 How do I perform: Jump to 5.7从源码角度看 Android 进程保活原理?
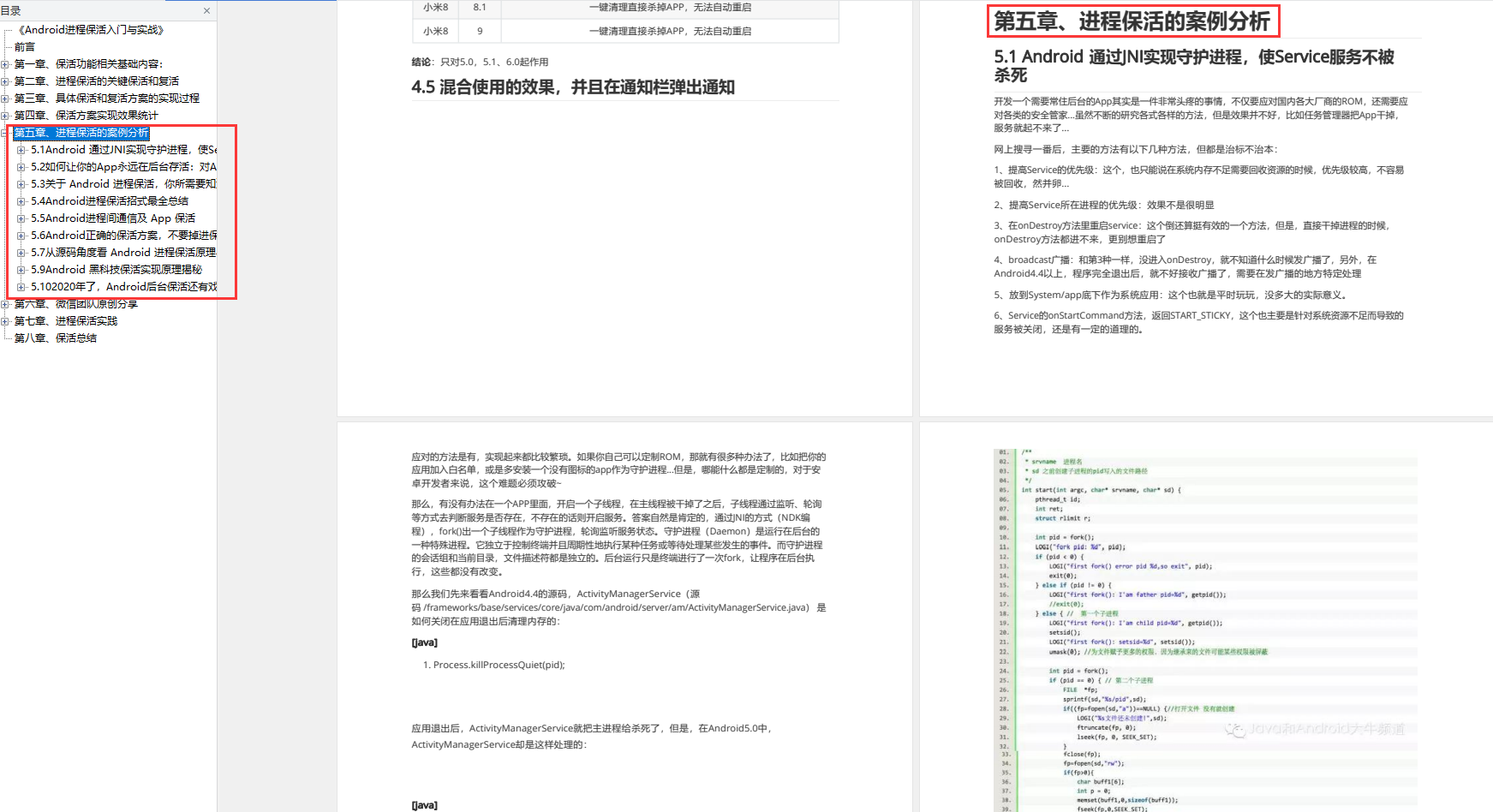tap(123, 253)
